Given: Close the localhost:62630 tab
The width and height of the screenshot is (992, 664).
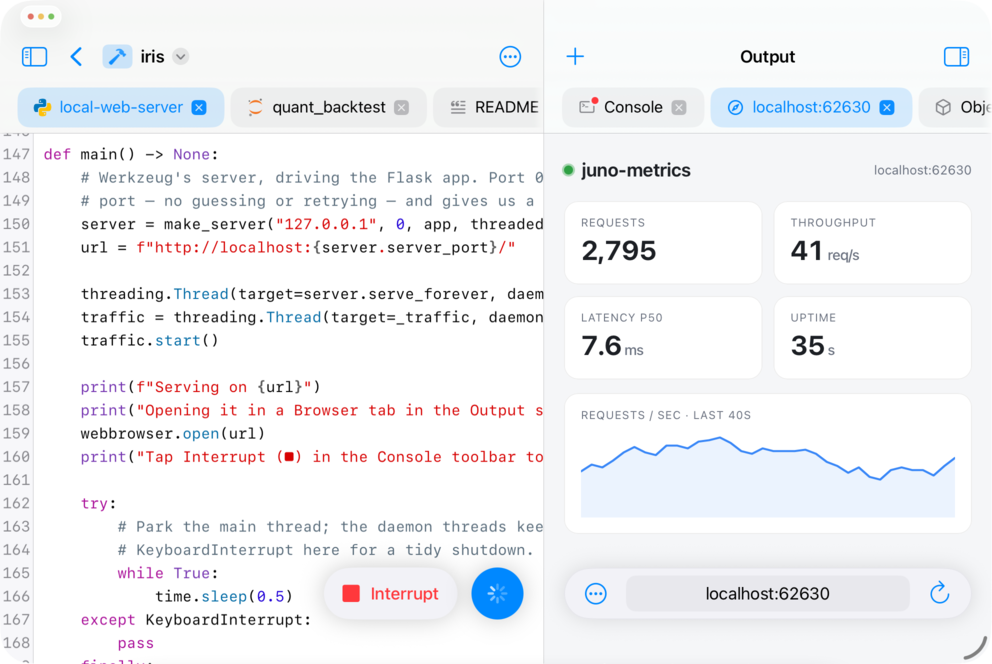Looking at the screenshot, I should [887, 108].
